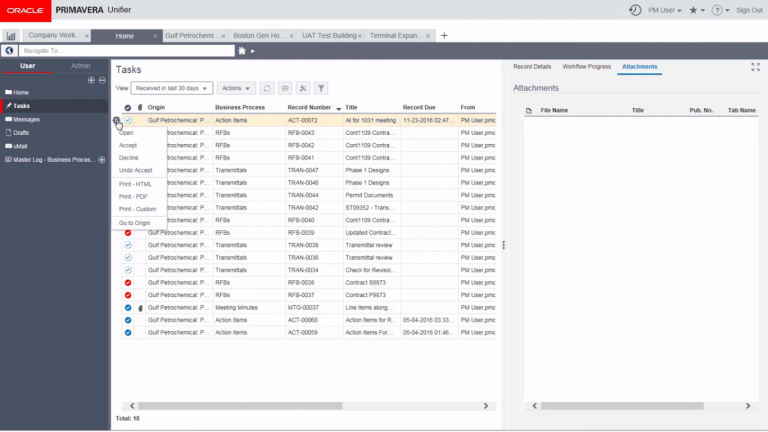768x432 pixels.
Task: Click the filter funnel icon
Action: pyautogui.click(x=321, y=88)
